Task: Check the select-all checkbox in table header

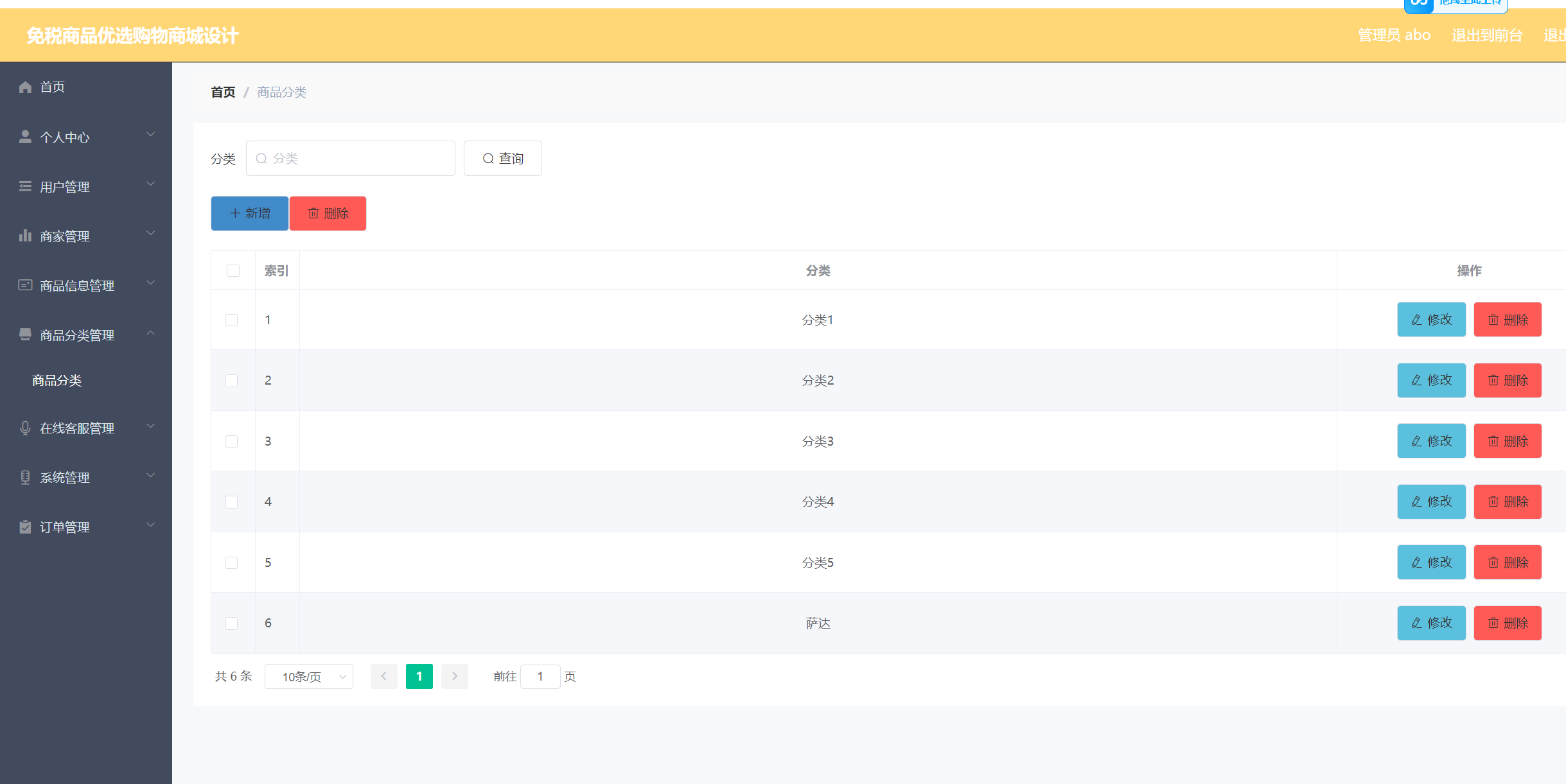Action: click(233, 270)
